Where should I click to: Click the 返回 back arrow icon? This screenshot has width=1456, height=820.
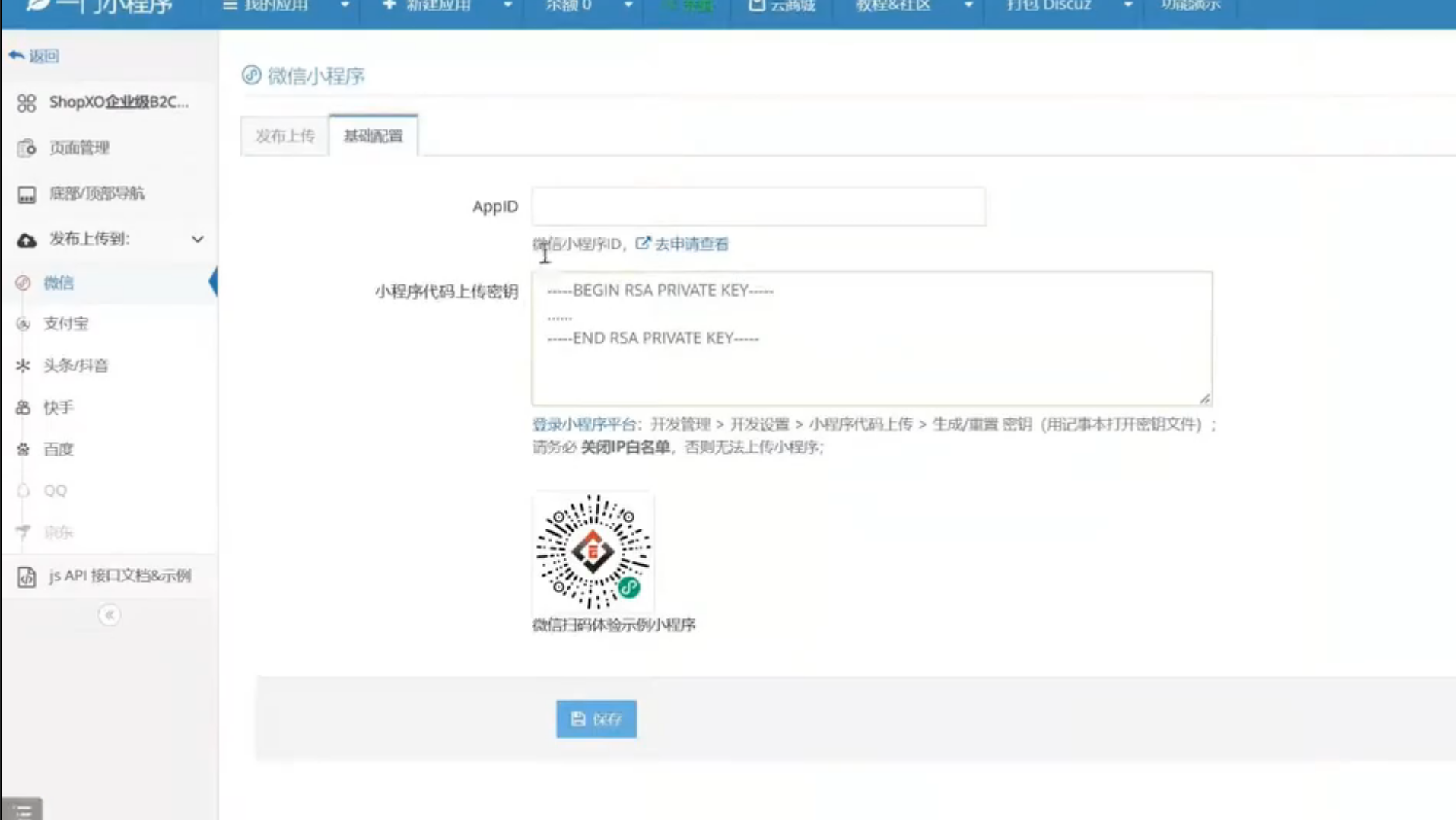tap(16, 56)
